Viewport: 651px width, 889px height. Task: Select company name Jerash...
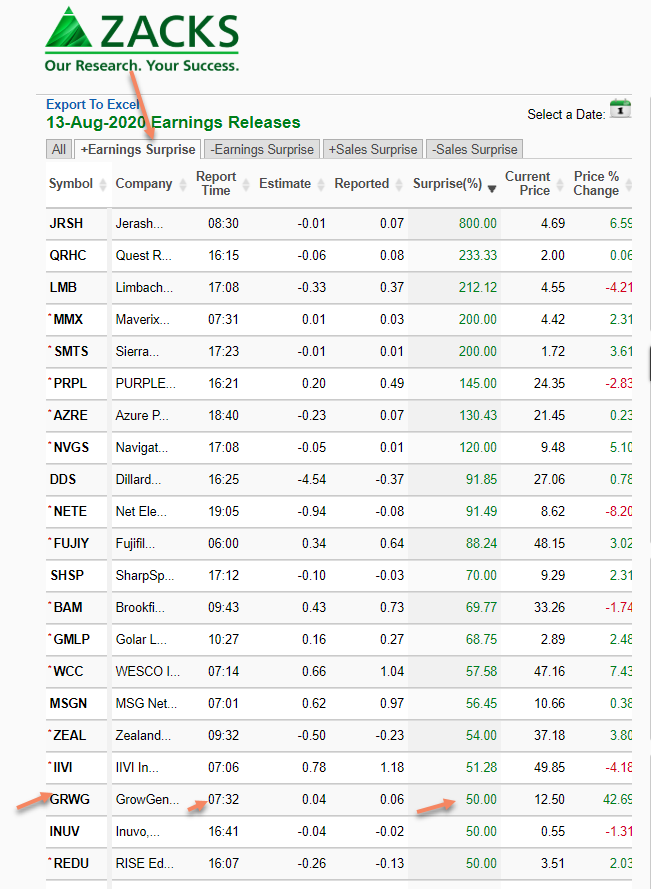point(140,223)
